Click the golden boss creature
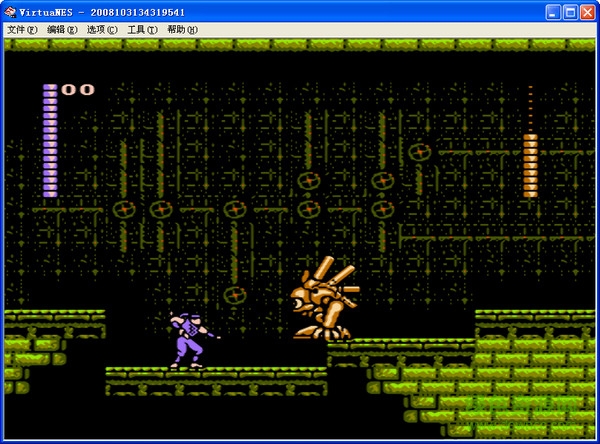This screenshot has width=600, height=444. 324,299
